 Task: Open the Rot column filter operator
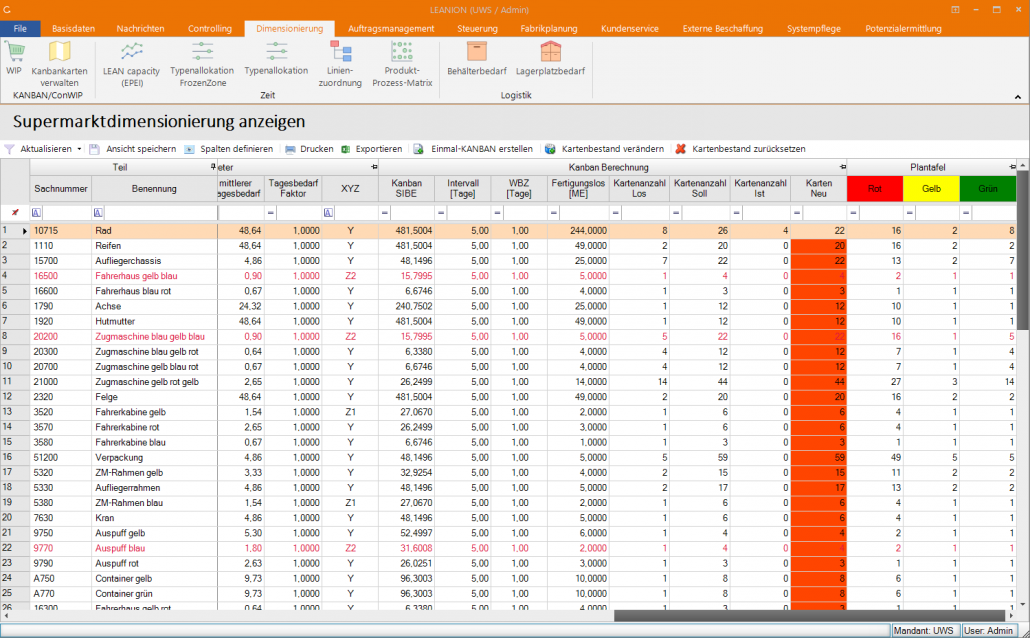pyautogui.click(x=853, y=212)
